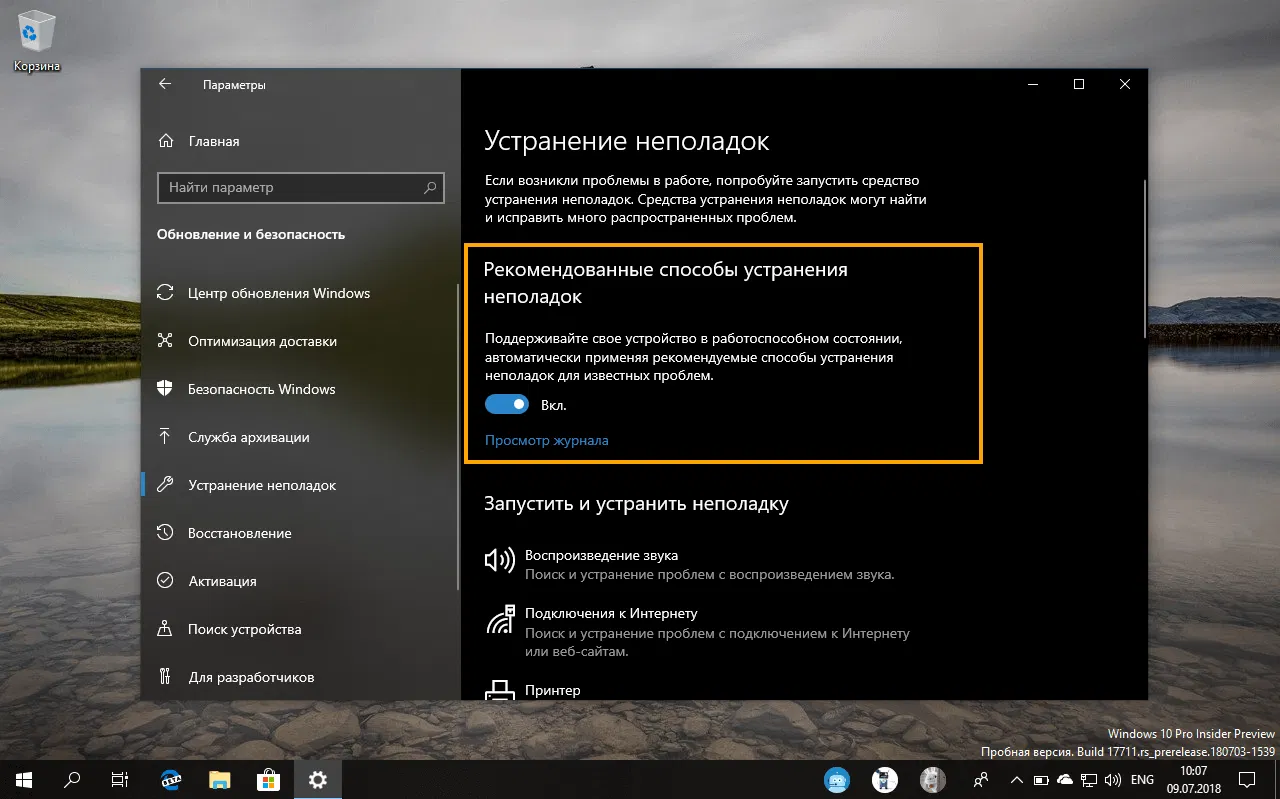This screenshot has width=1280, height=799.
Task: Click the blue robot avatar on taskbar
Action: (836, 779)
